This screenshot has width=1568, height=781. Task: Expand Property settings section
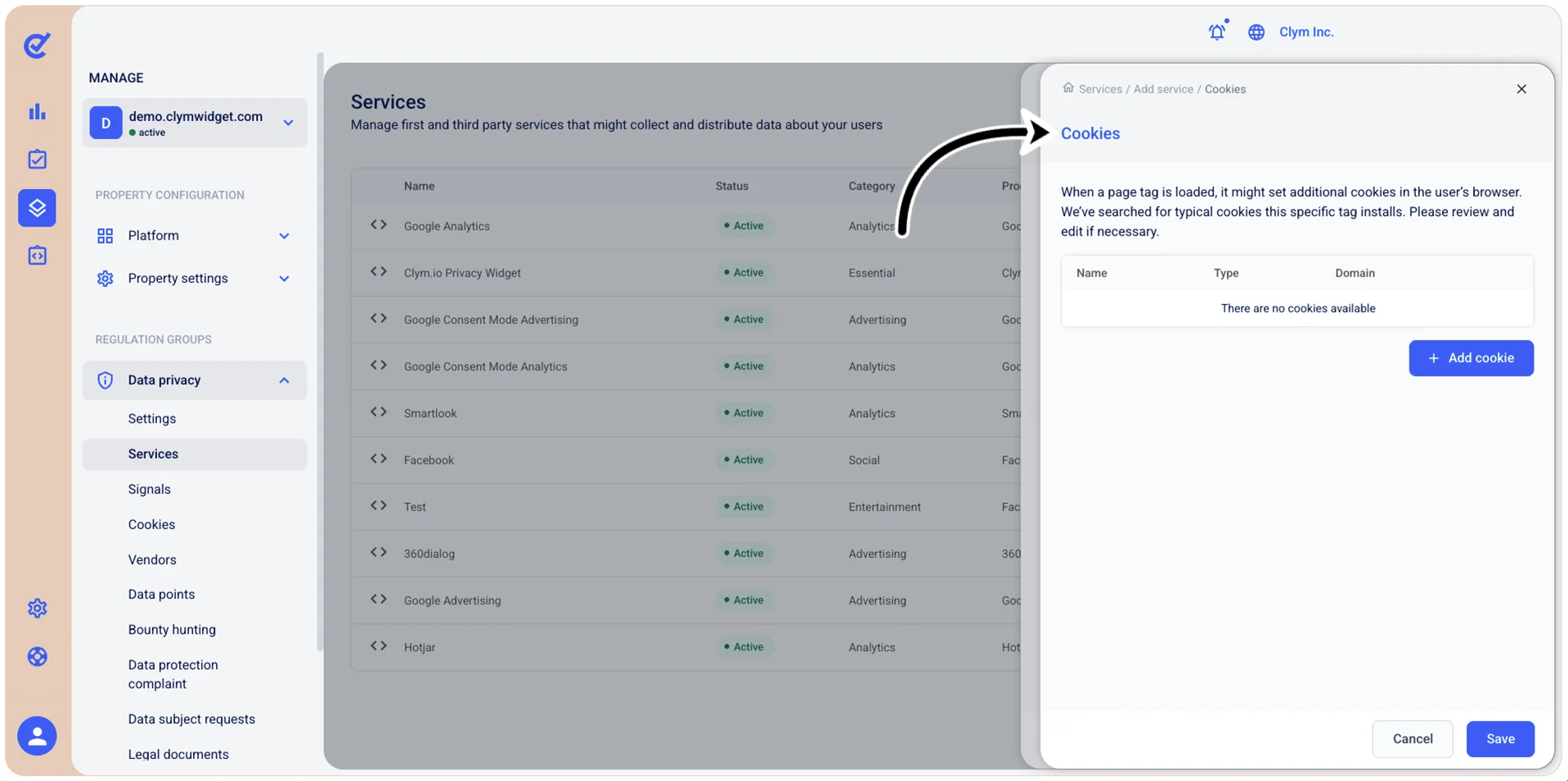(x=195, y=279)
